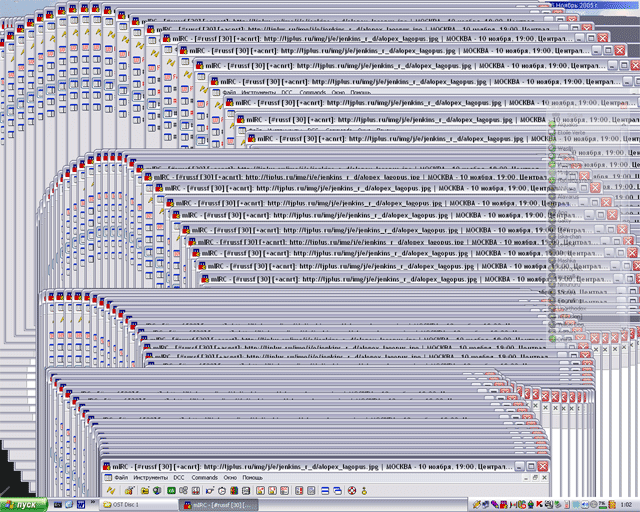
Task: Click the globe List Channels icon
Action: [157, 490]
